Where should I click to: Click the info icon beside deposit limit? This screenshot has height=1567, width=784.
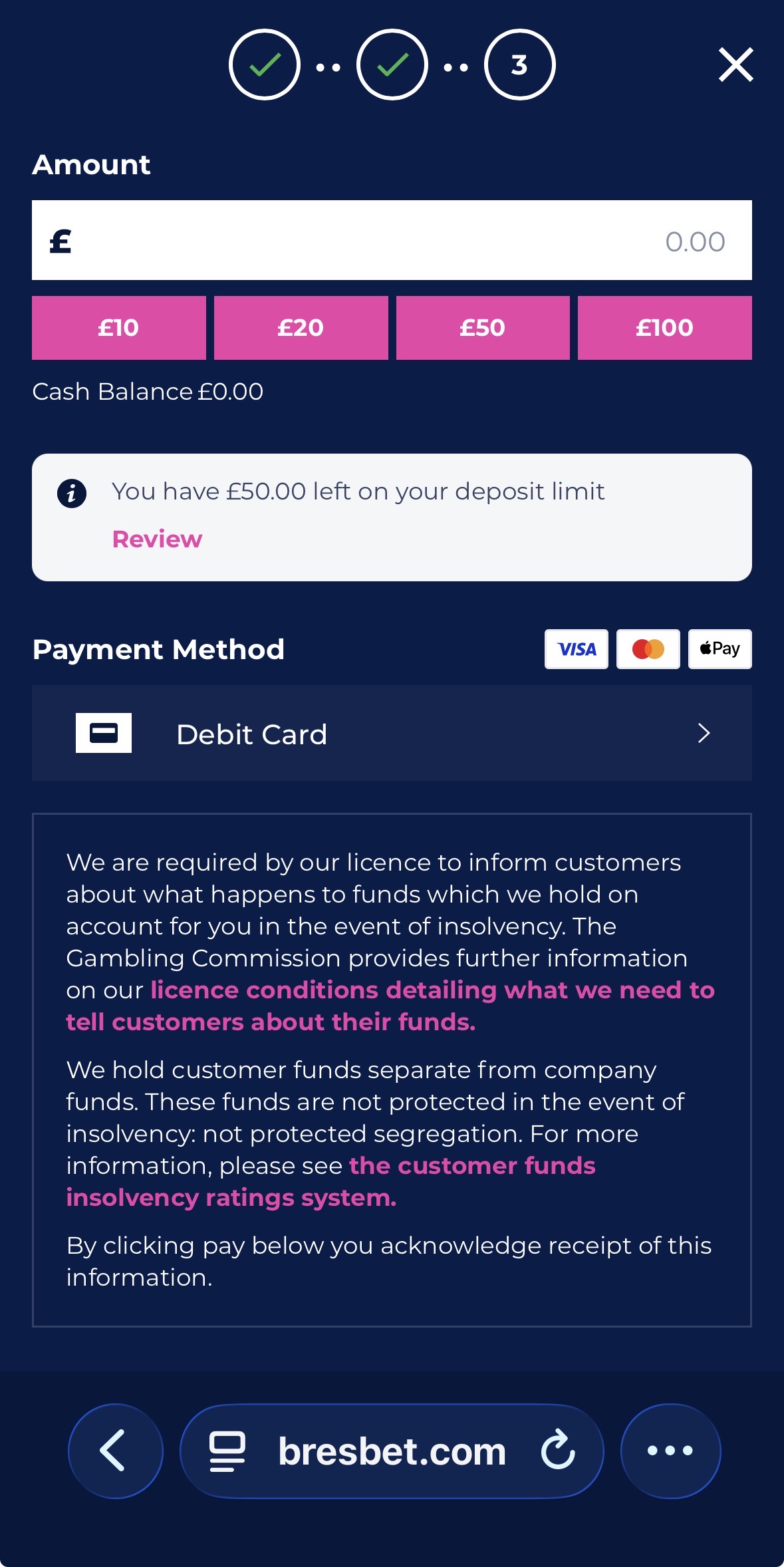[72, 494]
